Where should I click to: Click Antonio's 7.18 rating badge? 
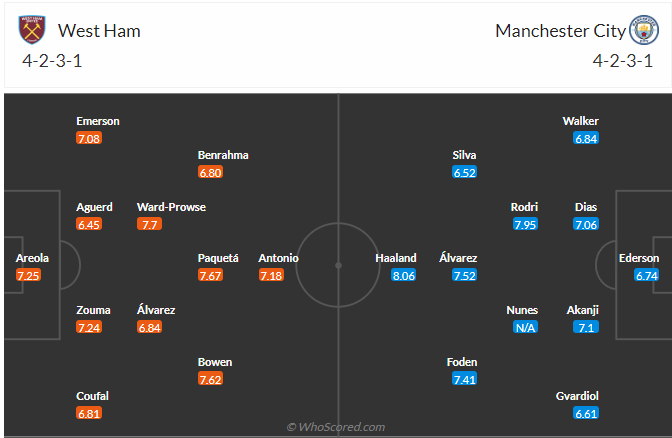tap(271, 275)
